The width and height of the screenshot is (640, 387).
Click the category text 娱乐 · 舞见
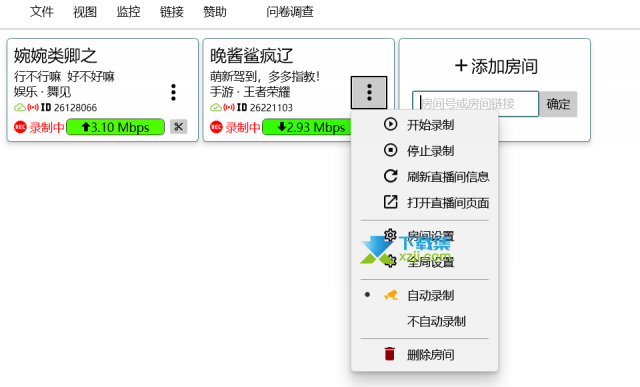tap(42, 92)
